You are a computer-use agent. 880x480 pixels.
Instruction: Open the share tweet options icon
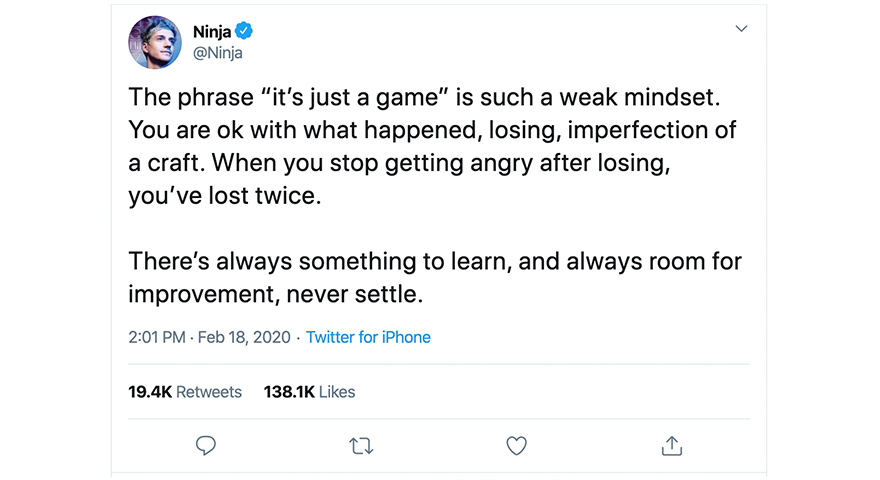[672, 445]
